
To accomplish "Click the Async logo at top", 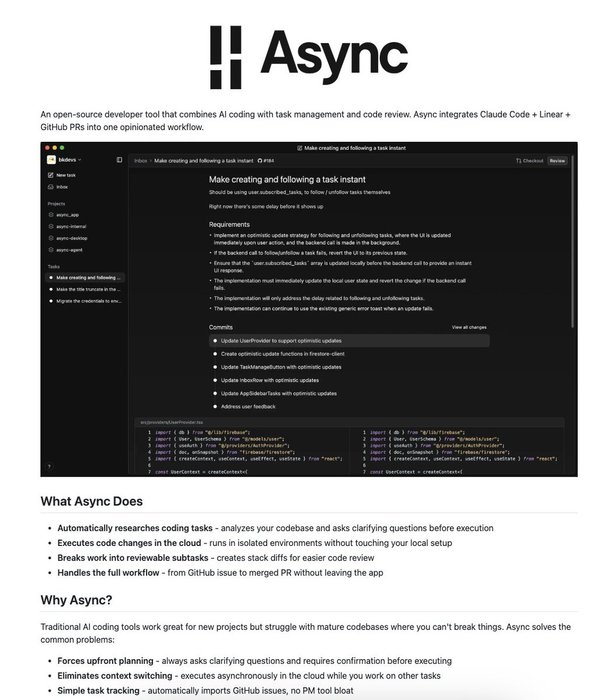I will tap(309, 57).
